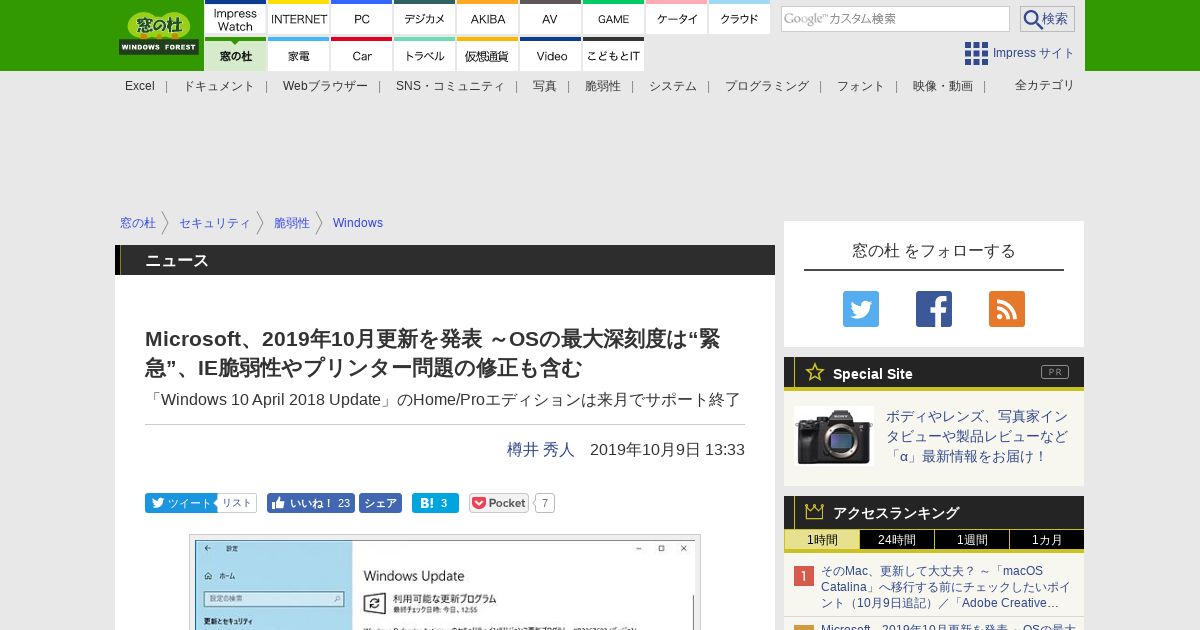
Task: Select the 写真 category
Action: pos(545,86)
